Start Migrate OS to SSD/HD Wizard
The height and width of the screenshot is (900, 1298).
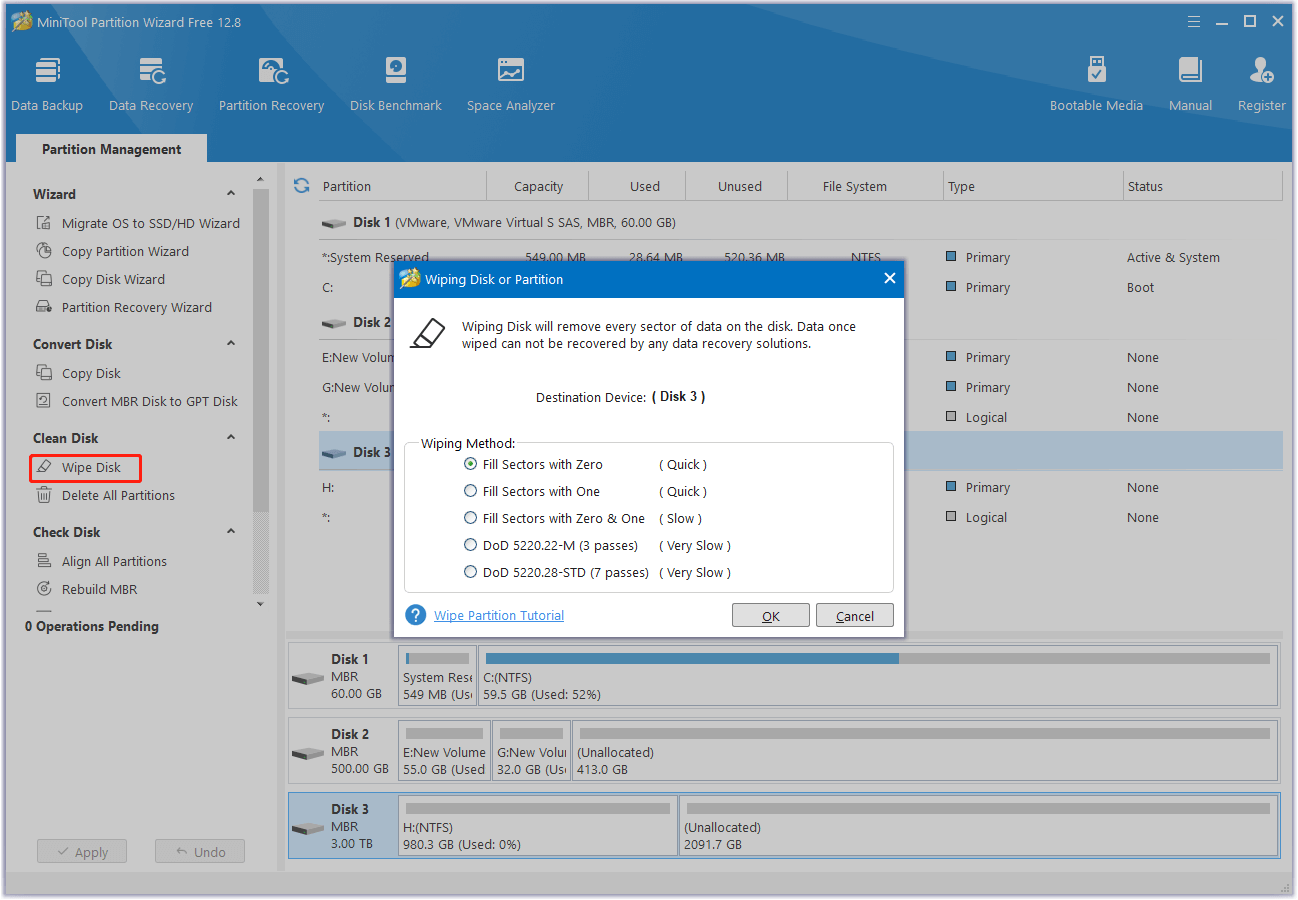[x=137, y=223]
